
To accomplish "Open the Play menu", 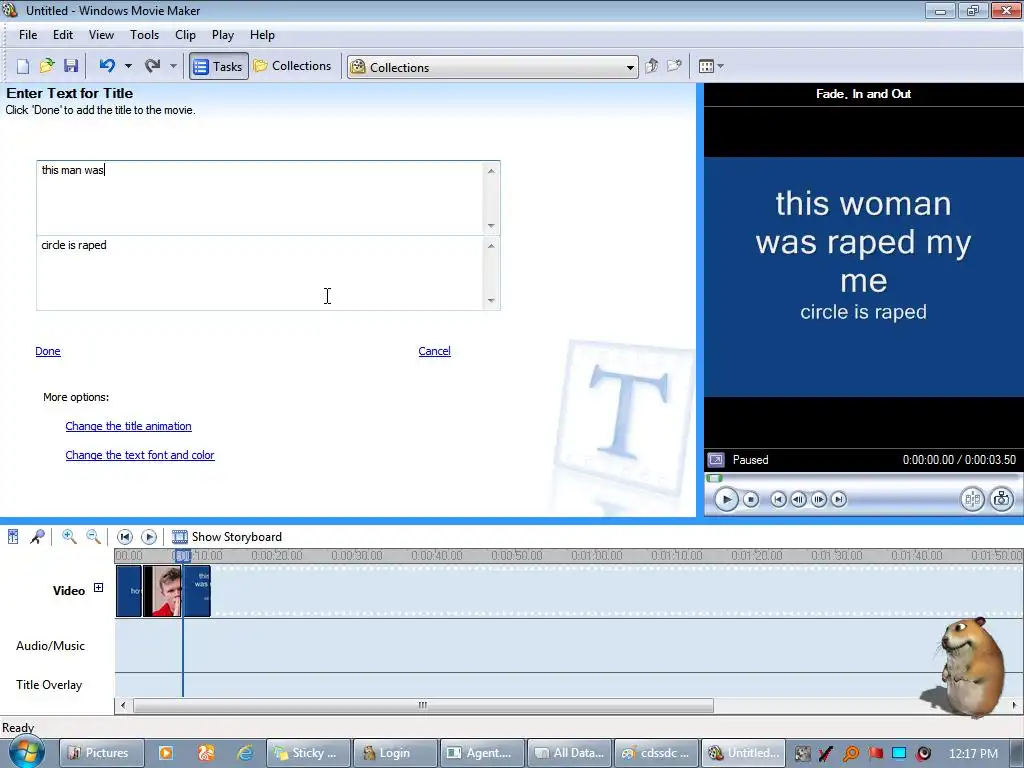I will coord(223,35).
